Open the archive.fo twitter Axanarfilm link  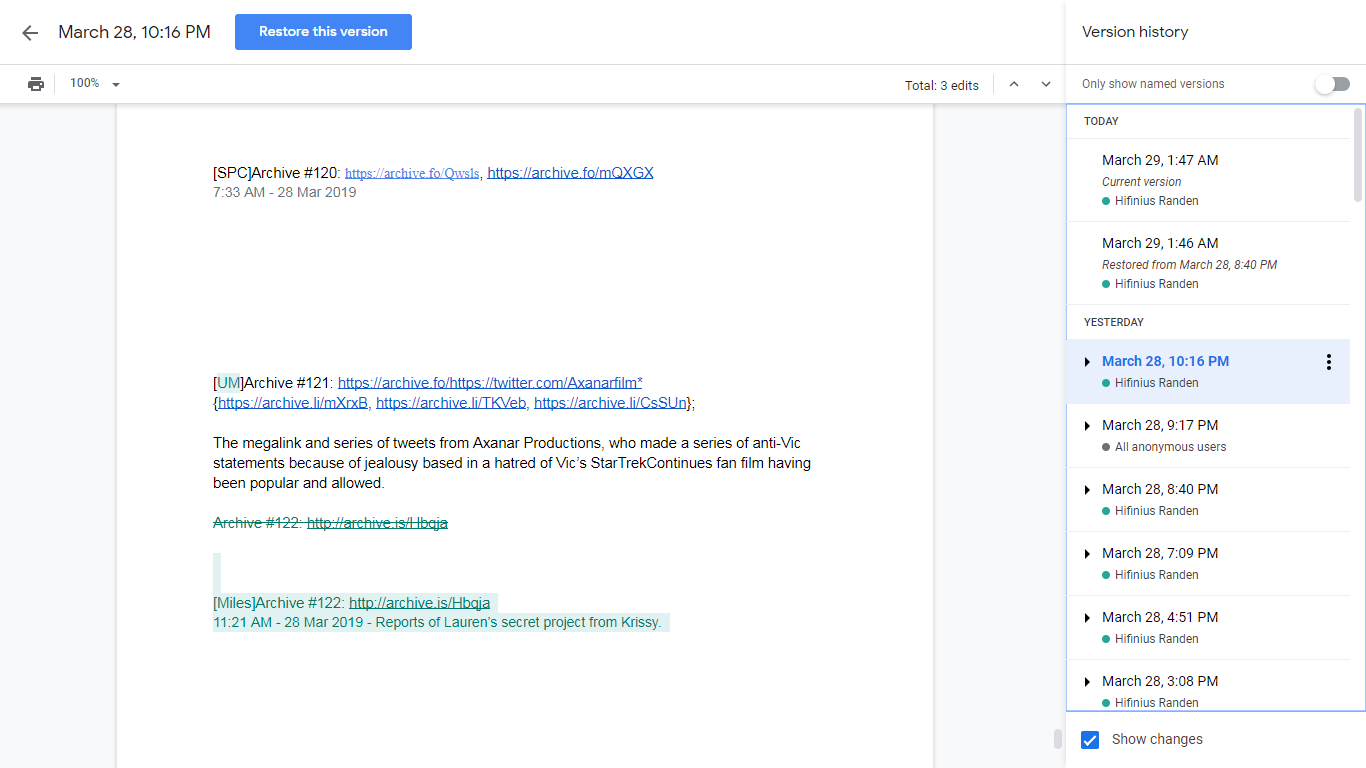pos(490,383)
